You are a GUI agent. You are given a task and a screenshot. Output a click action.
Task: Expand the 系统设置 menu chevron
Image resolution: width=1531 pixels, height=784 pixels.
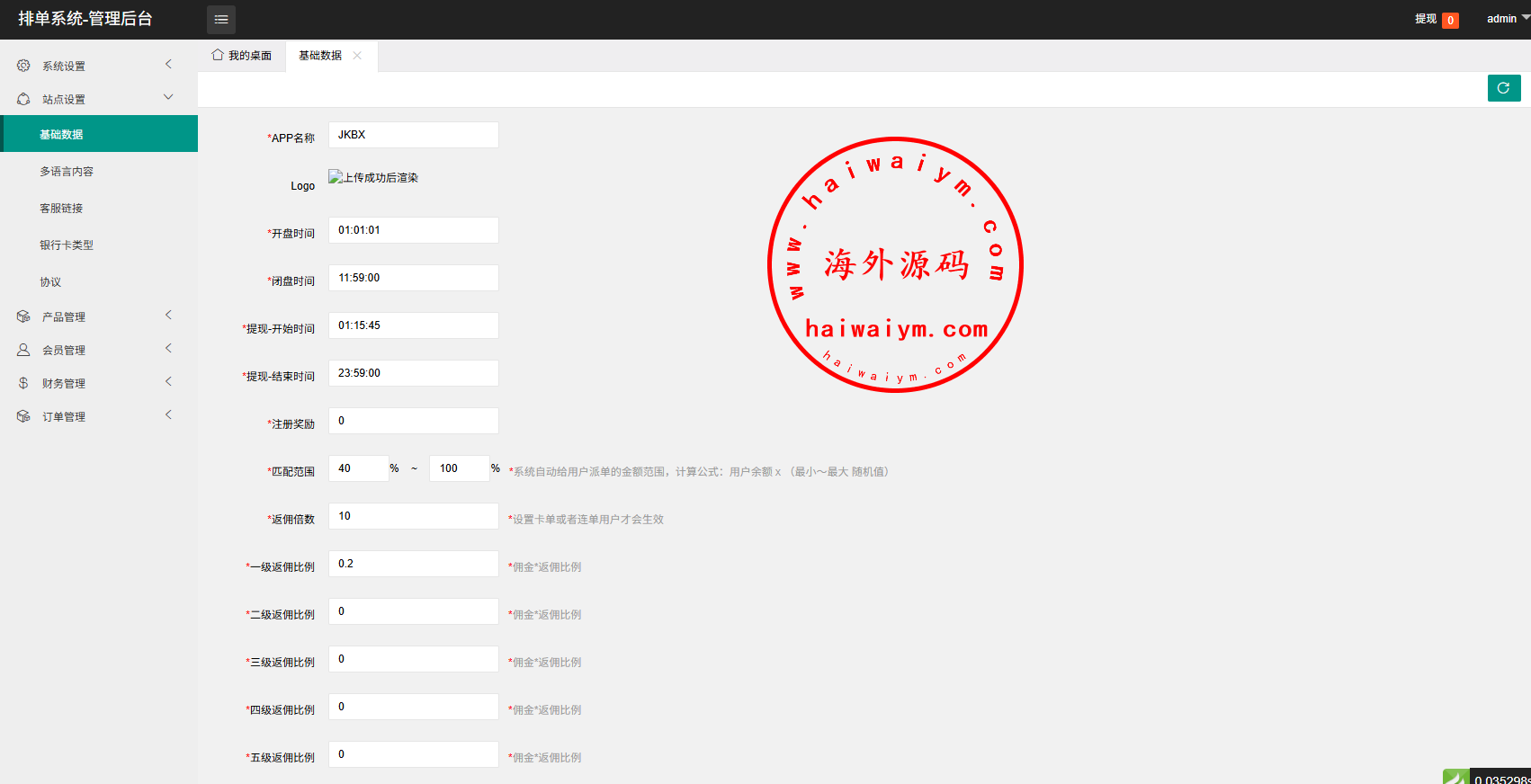click(x=168, y=64)
